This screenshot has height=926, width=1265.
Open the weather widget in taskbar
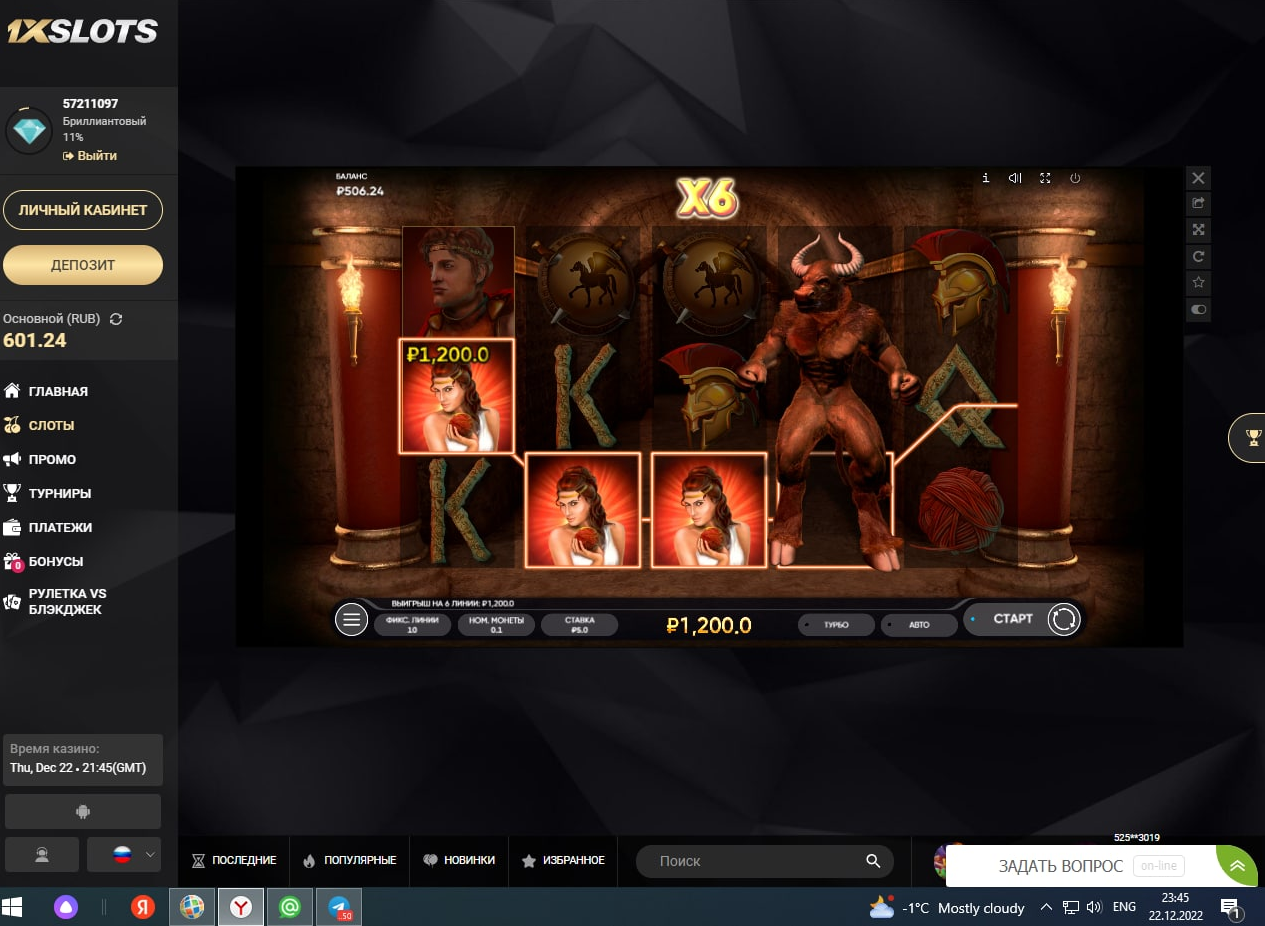click(947, 908)
